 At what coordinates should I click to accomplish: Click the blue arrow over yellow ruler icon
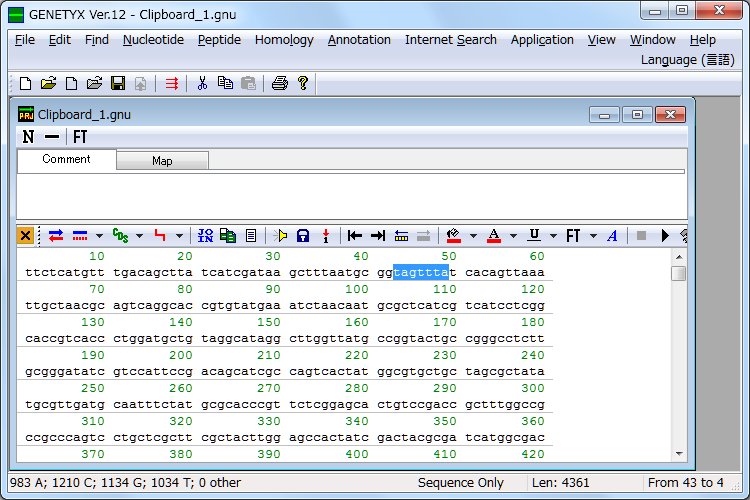(x=401, y=235)
